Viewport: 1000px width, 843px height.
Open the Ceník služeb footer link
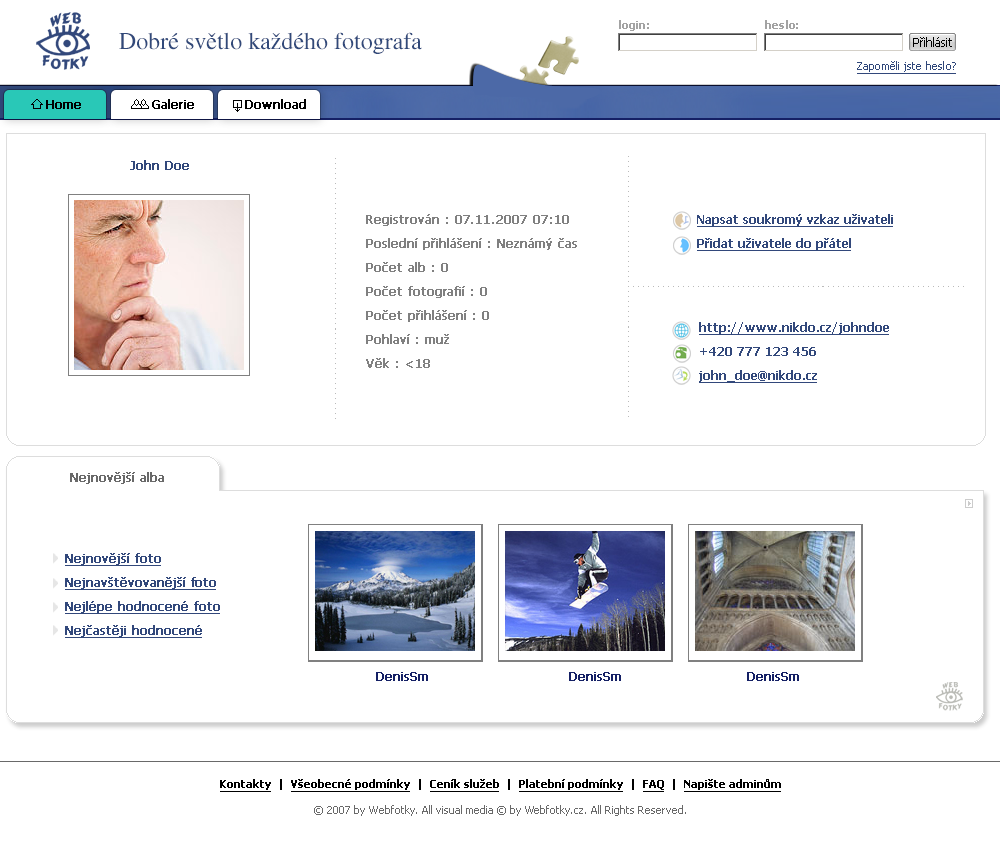[464, 784]
